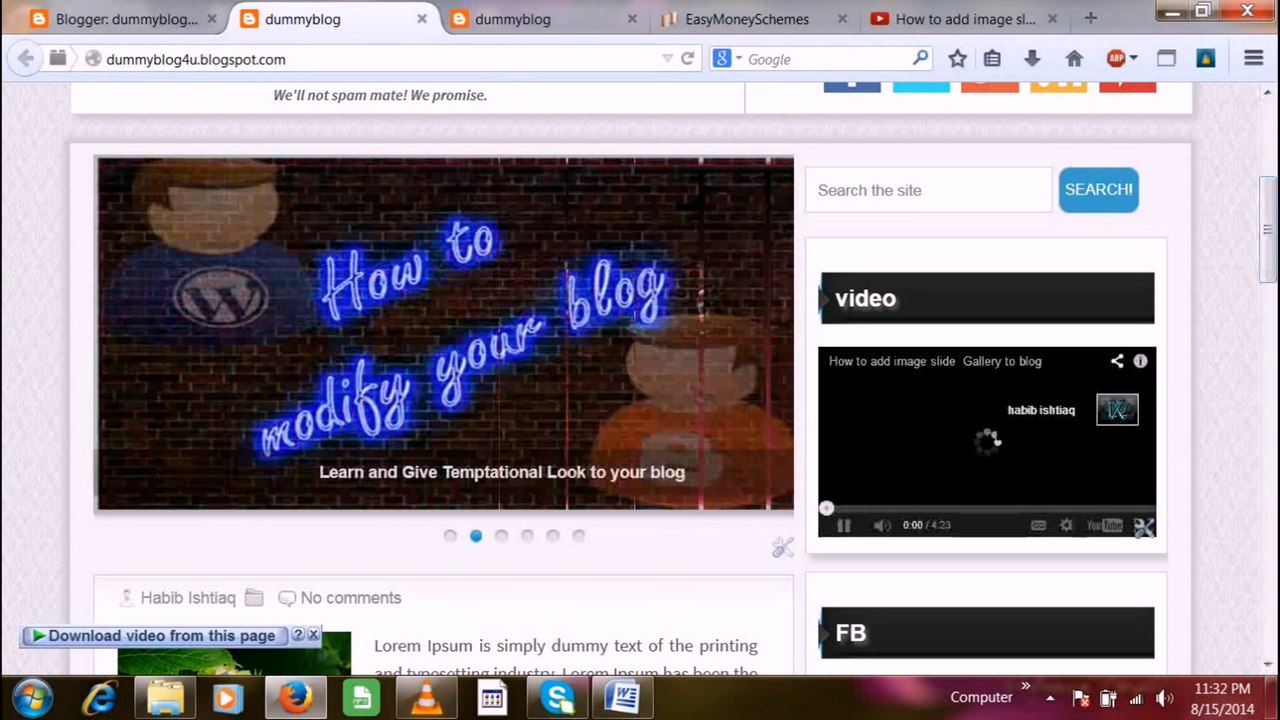Click the magnifier icon in Google search box
This screenshot has height=720, width=1280.
pos(920,59)
